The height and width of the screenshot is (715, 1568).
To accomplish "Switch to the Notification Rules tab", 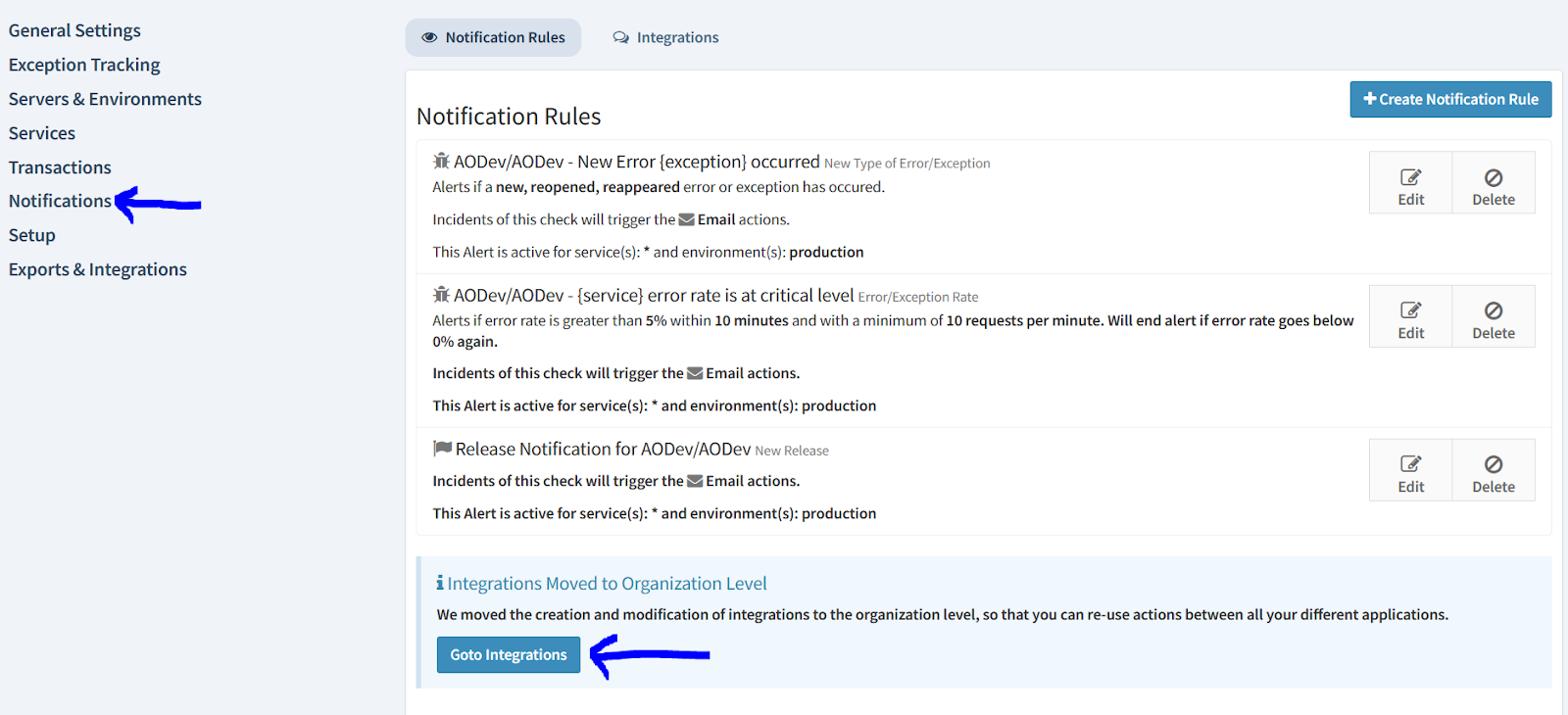I will click(493, 37).
